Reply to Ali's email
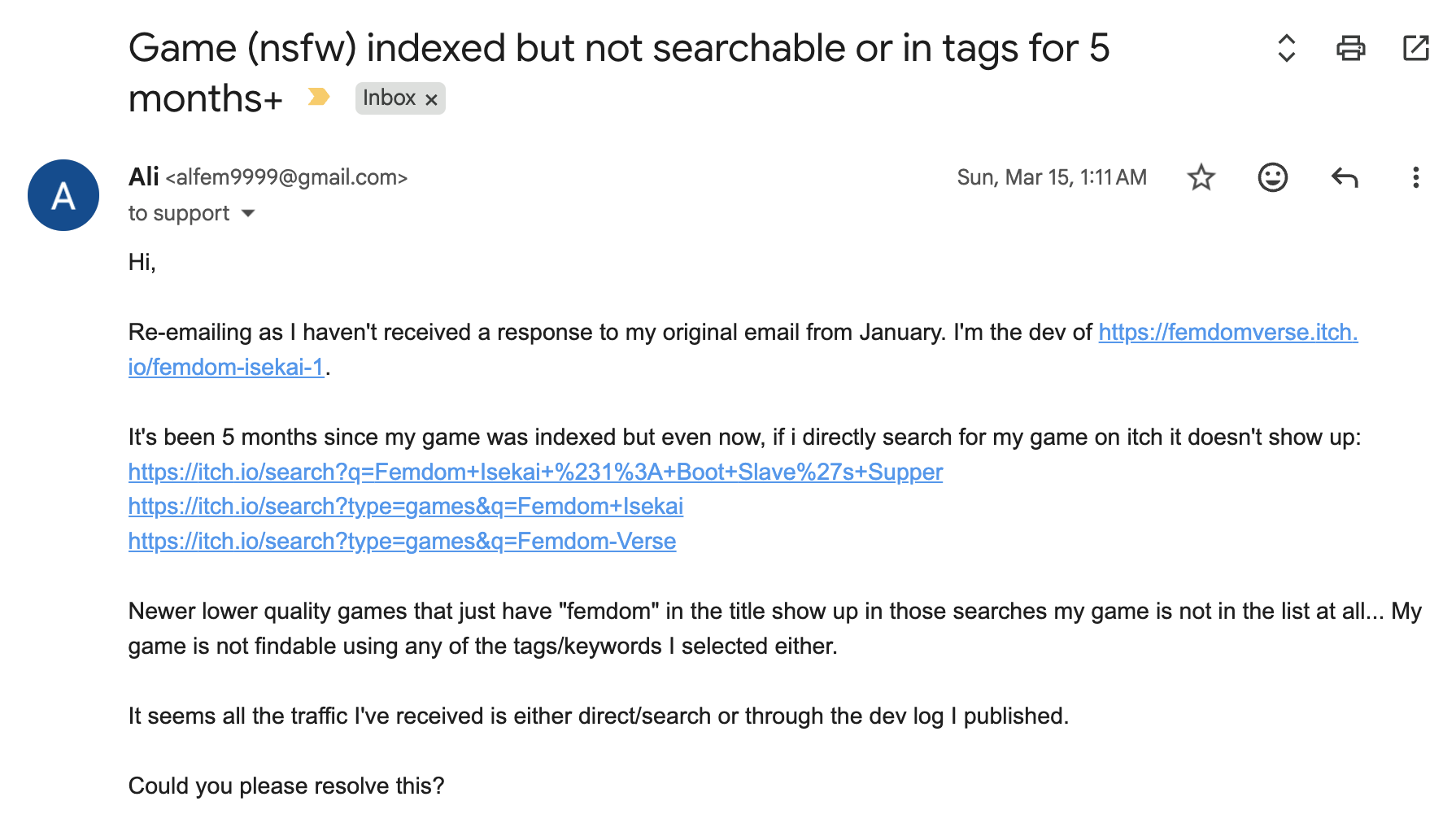The image size is (1456, 836). (x=1345, y=177)
